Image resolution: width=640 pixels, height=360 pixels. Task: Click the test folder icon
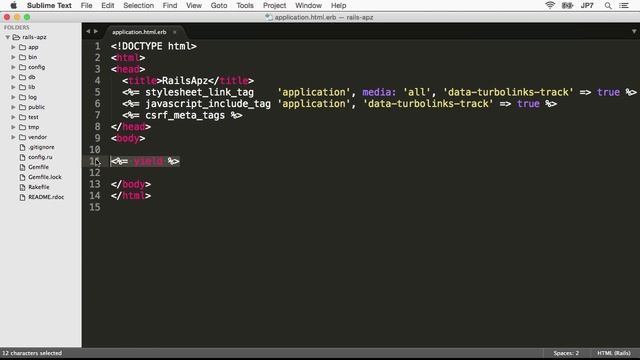(22, 117)
